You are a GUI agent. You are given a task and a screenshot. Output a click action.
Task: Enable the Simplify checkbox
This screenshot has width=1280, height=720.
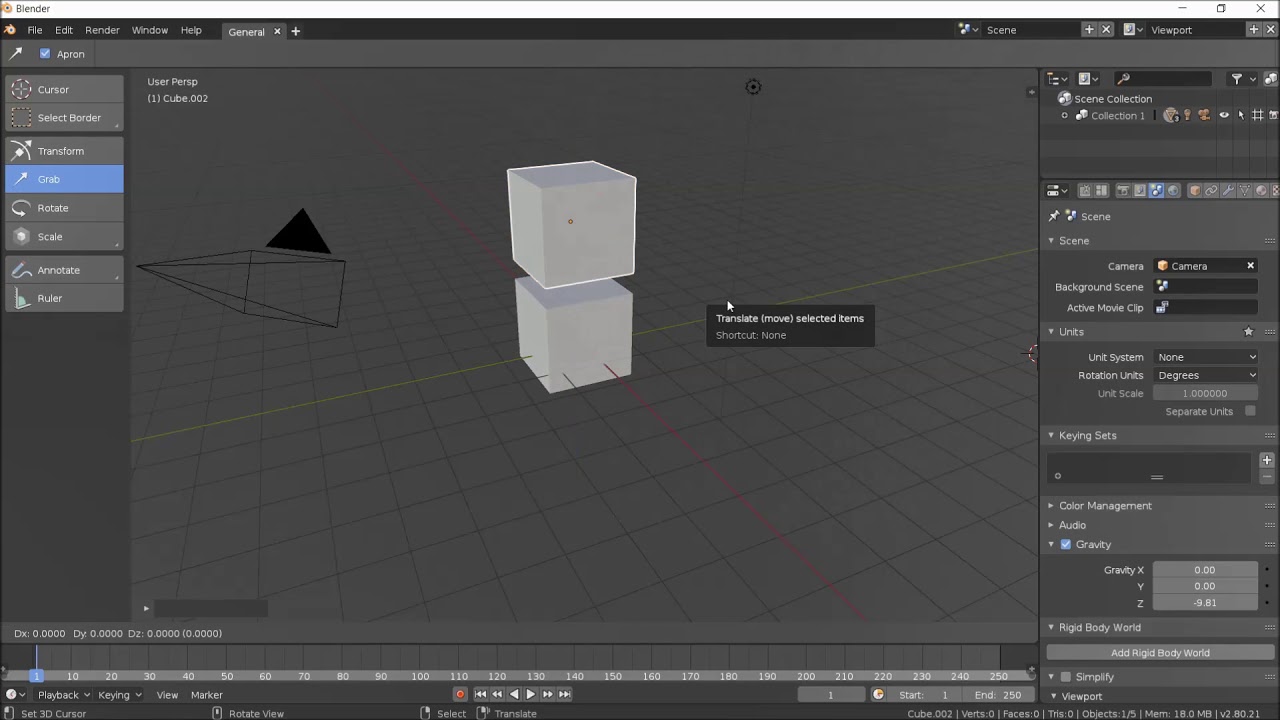point(1066,677)
